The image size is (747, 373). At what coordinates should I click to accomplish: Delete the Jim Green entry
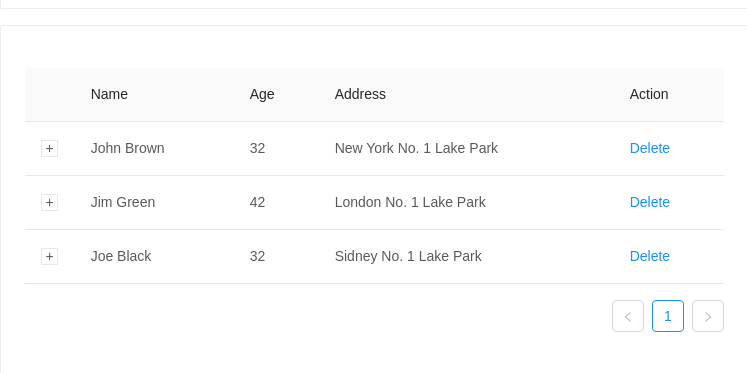click(650, 202)
